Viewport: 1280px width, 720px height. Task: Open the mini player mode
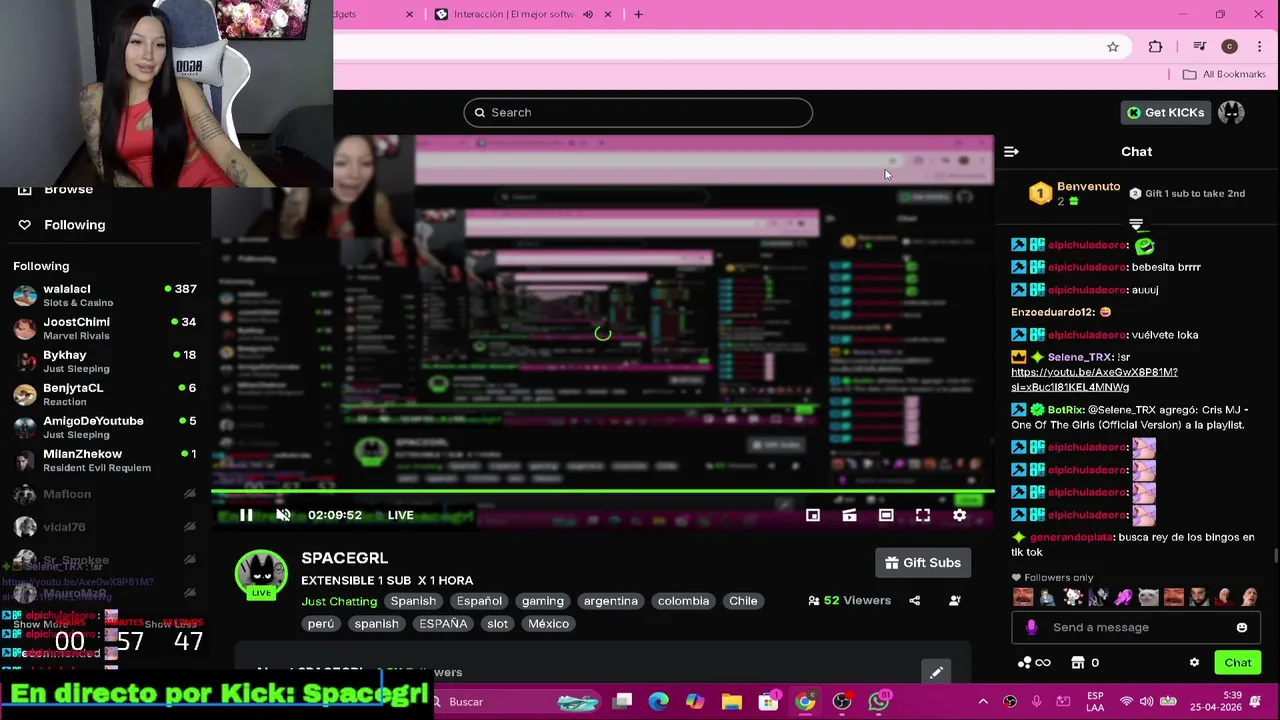click(x=813, y=515)
